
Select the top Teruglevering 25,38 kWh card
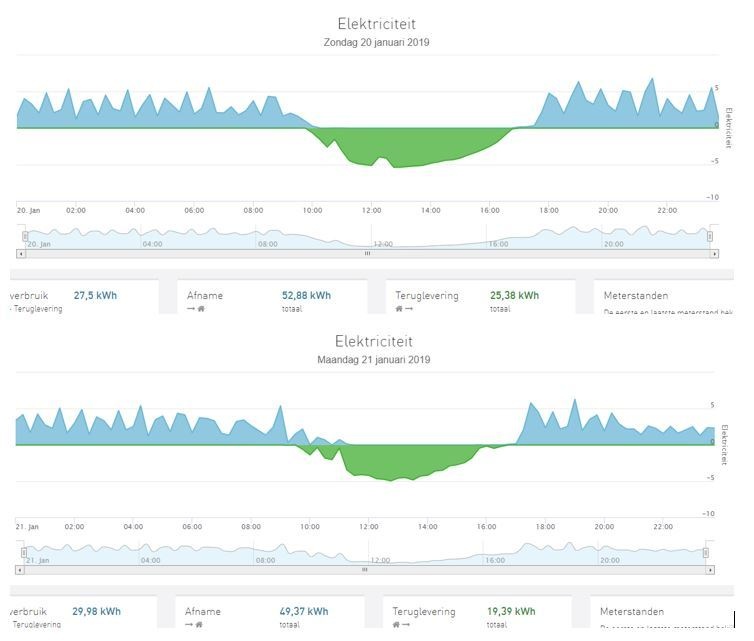click(x=480, y=297)
